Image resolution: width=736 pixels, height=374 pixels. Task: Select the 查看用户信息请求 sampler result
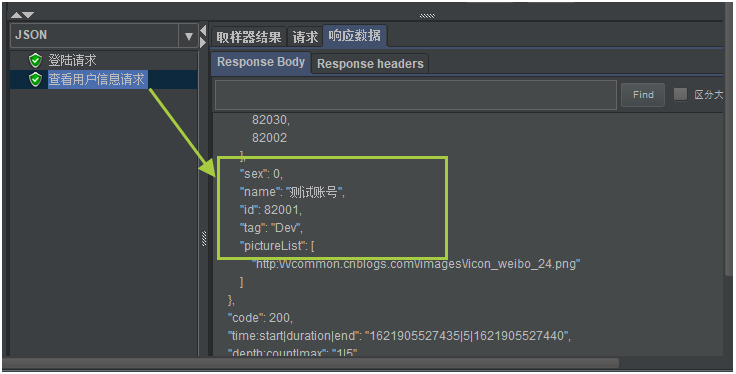[x=97, y=79]
